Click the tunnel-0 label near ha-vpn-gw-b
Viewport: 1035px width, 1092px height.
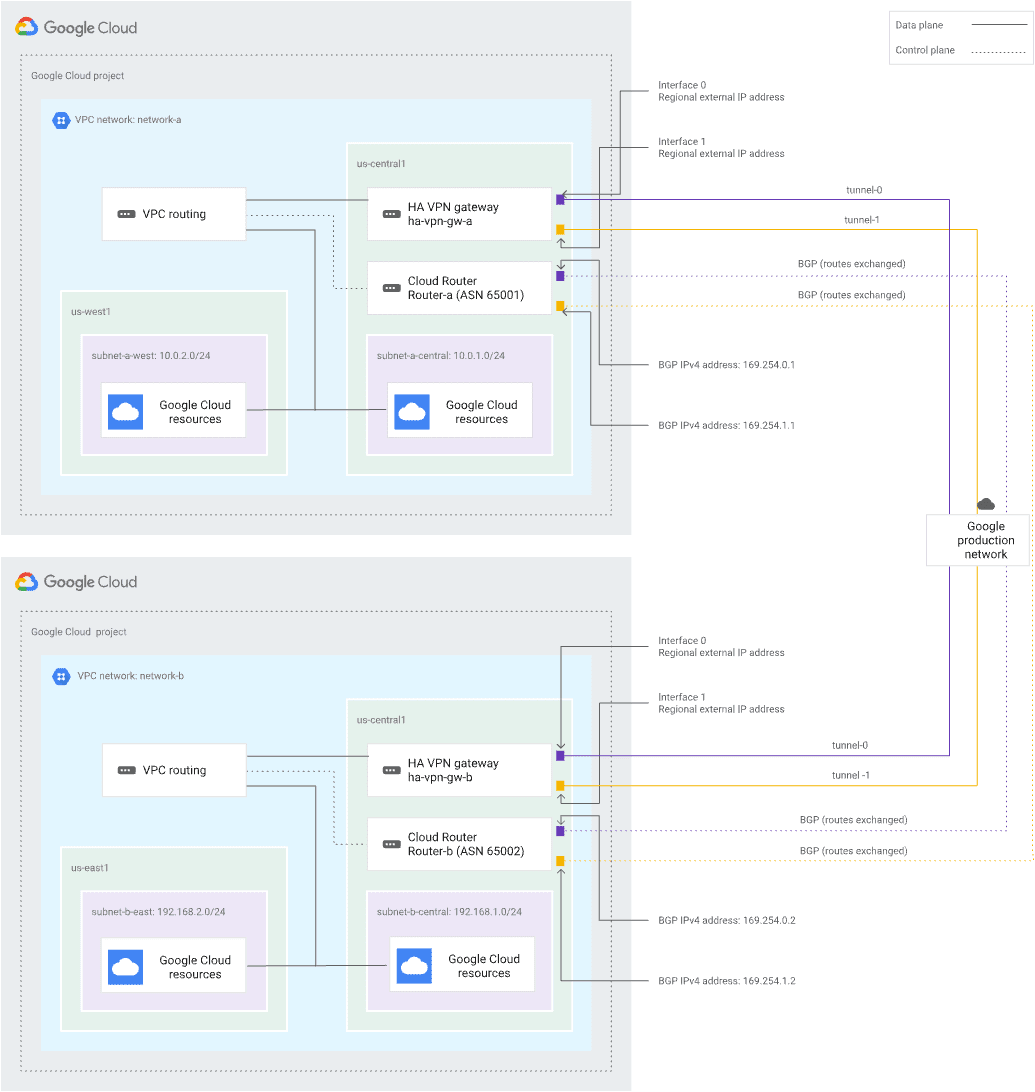coord(850,745)
